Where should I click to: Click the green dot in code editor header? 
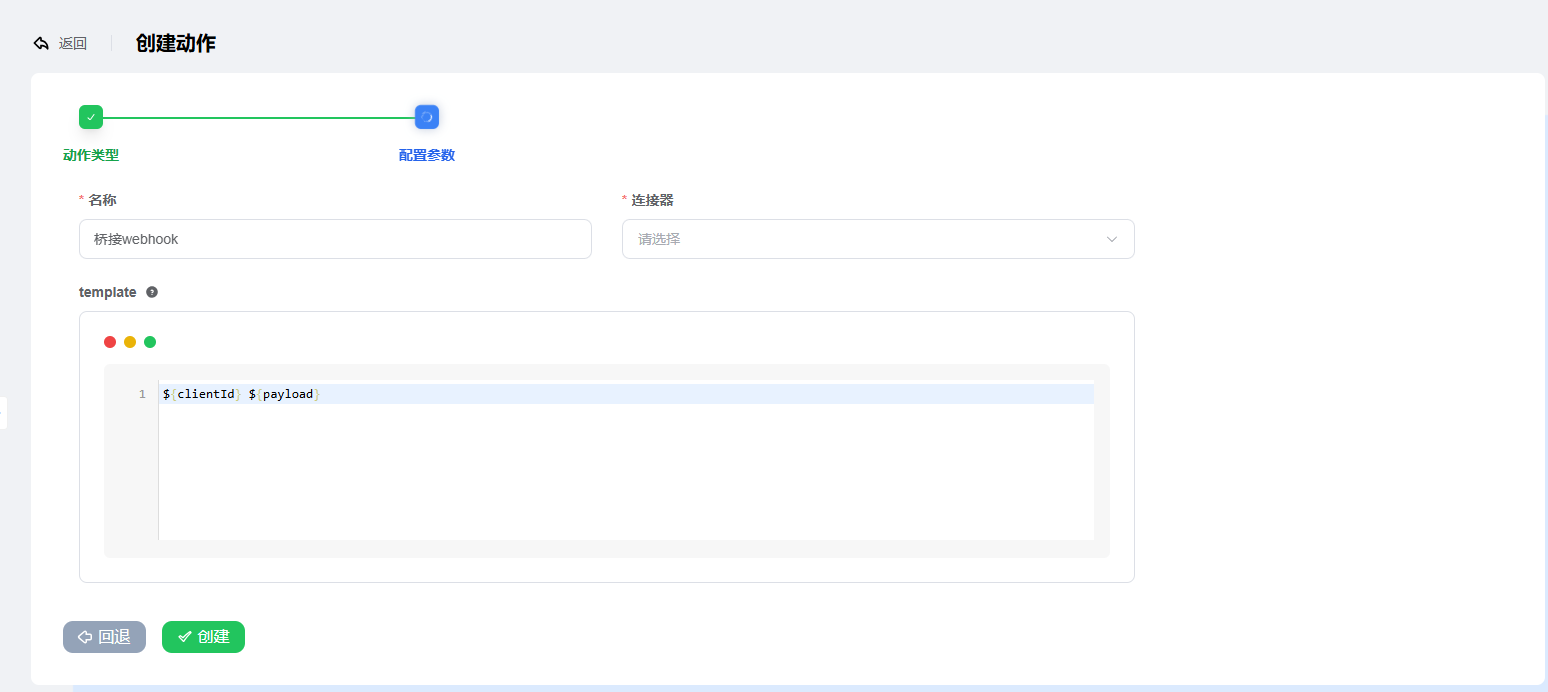pyautogui.click(x=150, y=342)
